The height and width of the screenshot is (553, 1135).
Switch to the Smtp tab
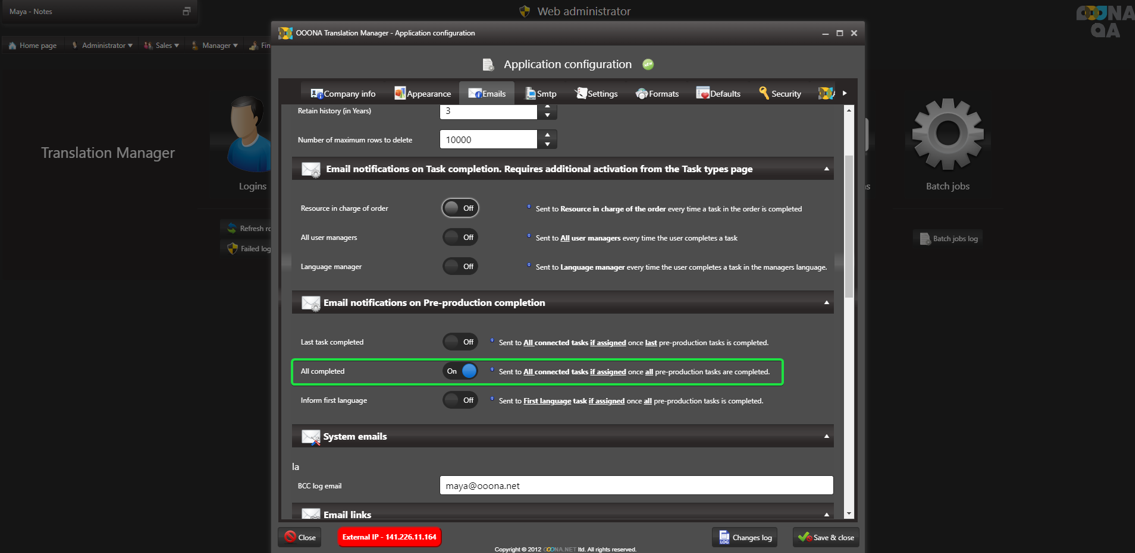point(541,93)
